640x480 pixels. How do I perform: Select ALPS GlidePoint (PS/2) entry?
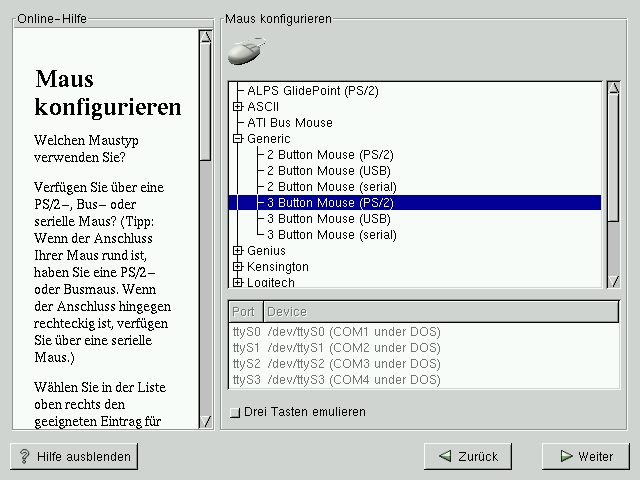click(314, 91)
